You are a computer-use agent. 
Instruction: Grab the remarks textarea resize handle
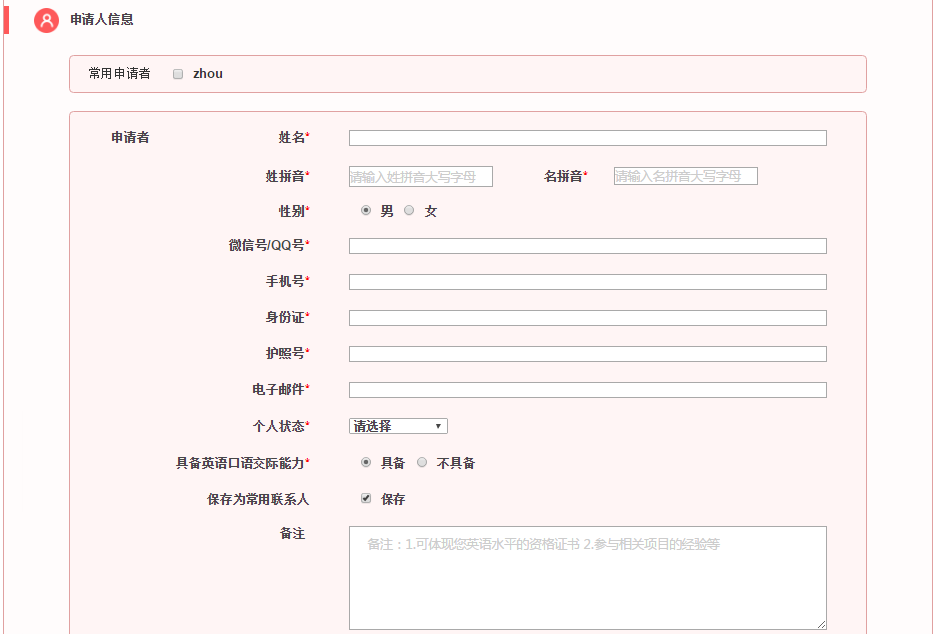822,625
